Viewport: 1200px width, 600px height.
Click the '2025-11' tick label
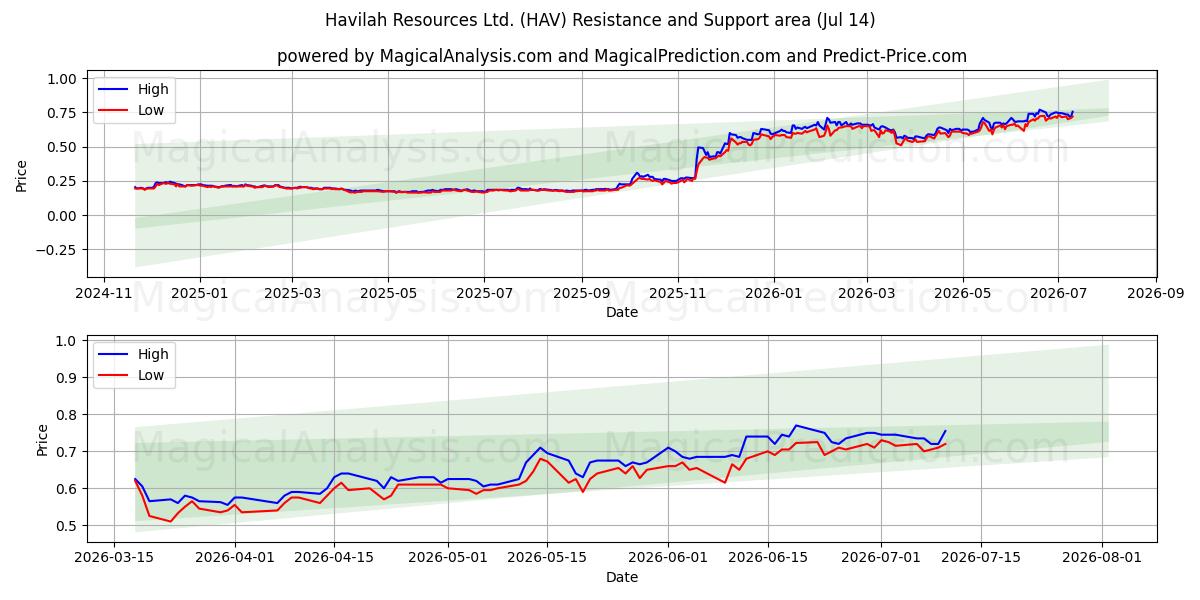[x=678, y=293]
